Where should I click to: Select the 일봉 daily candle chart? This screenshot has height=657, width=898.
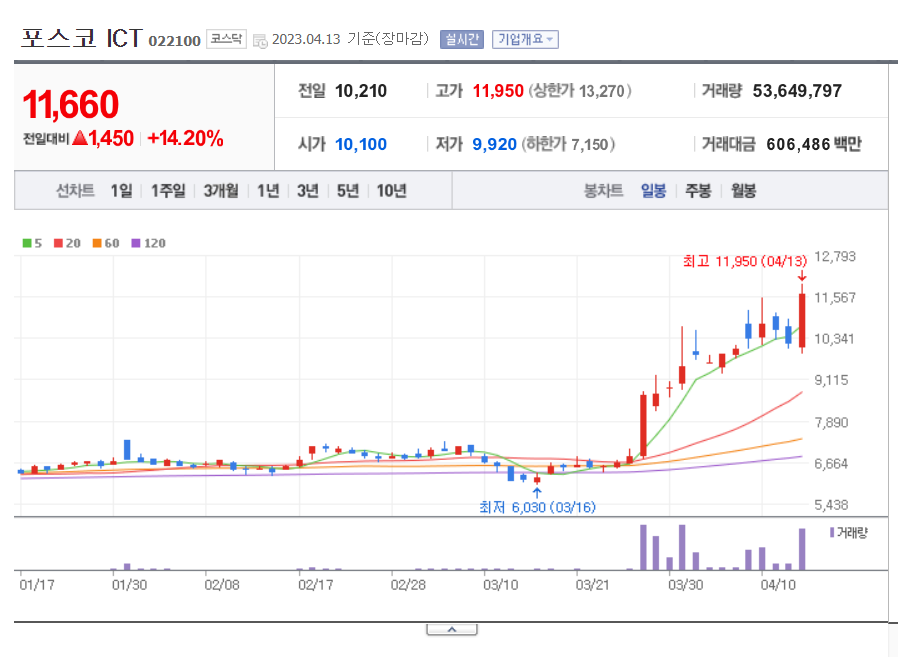click(653, 191)
